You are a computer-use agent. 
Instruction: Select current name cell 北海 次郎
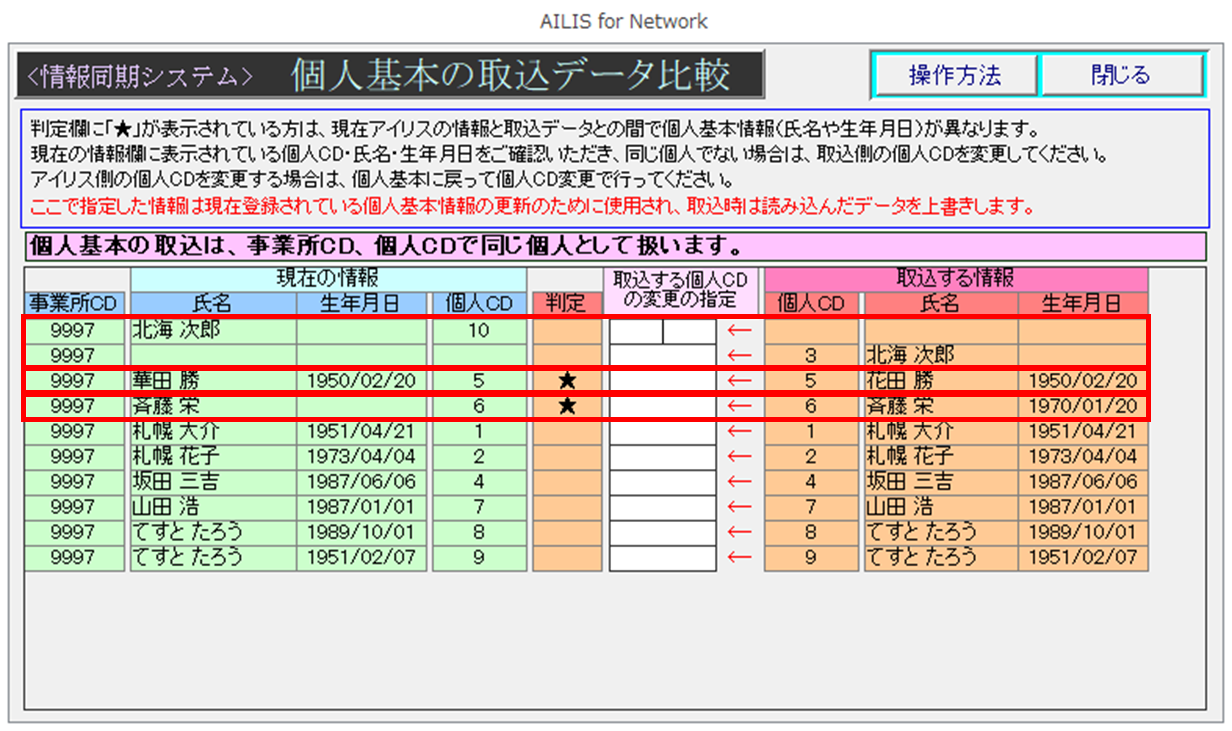click(x=212, y=330)
